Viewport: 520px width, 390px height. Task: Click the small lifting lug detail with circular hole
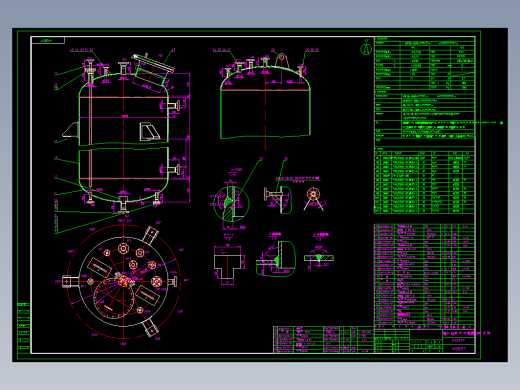[314, 199]
